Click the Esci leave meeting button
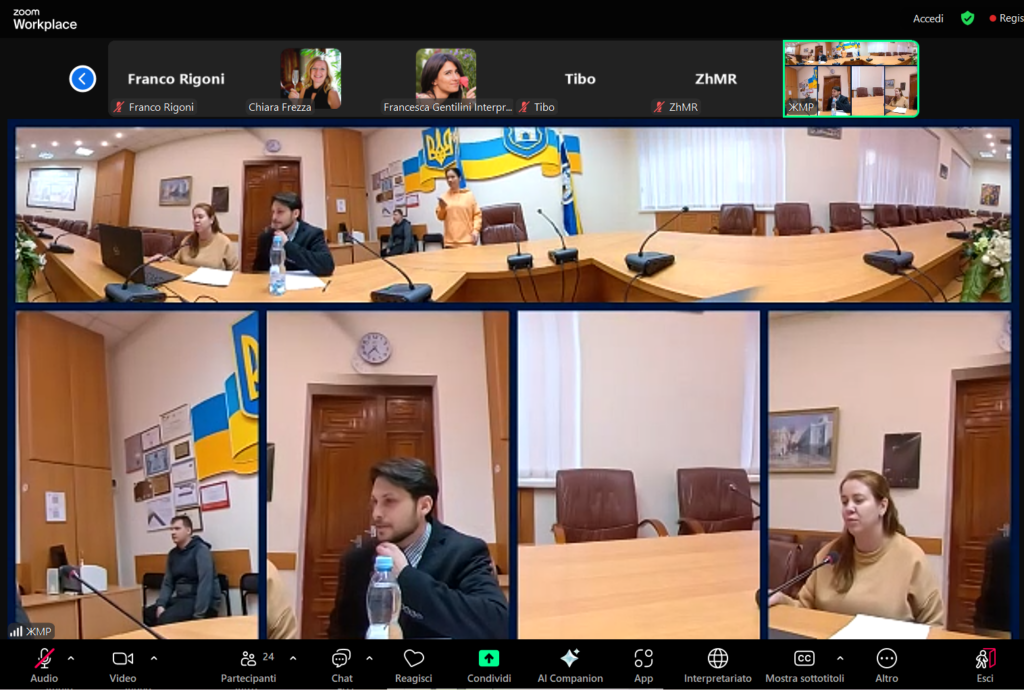 coord(985,658)
